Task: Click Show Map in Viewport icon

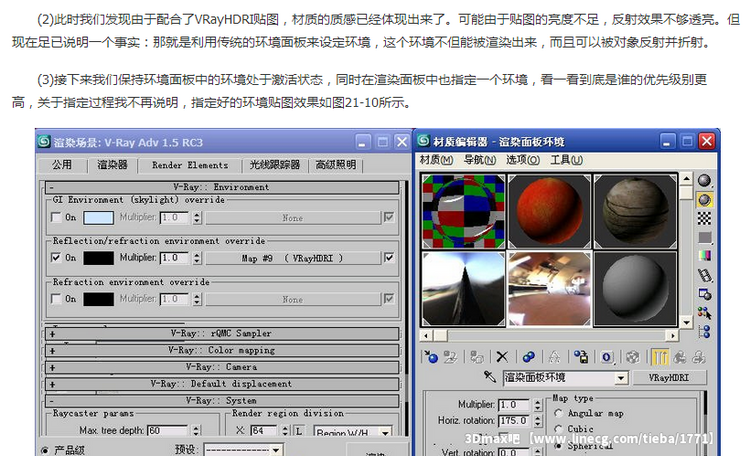Action: (x=632, y=357)
